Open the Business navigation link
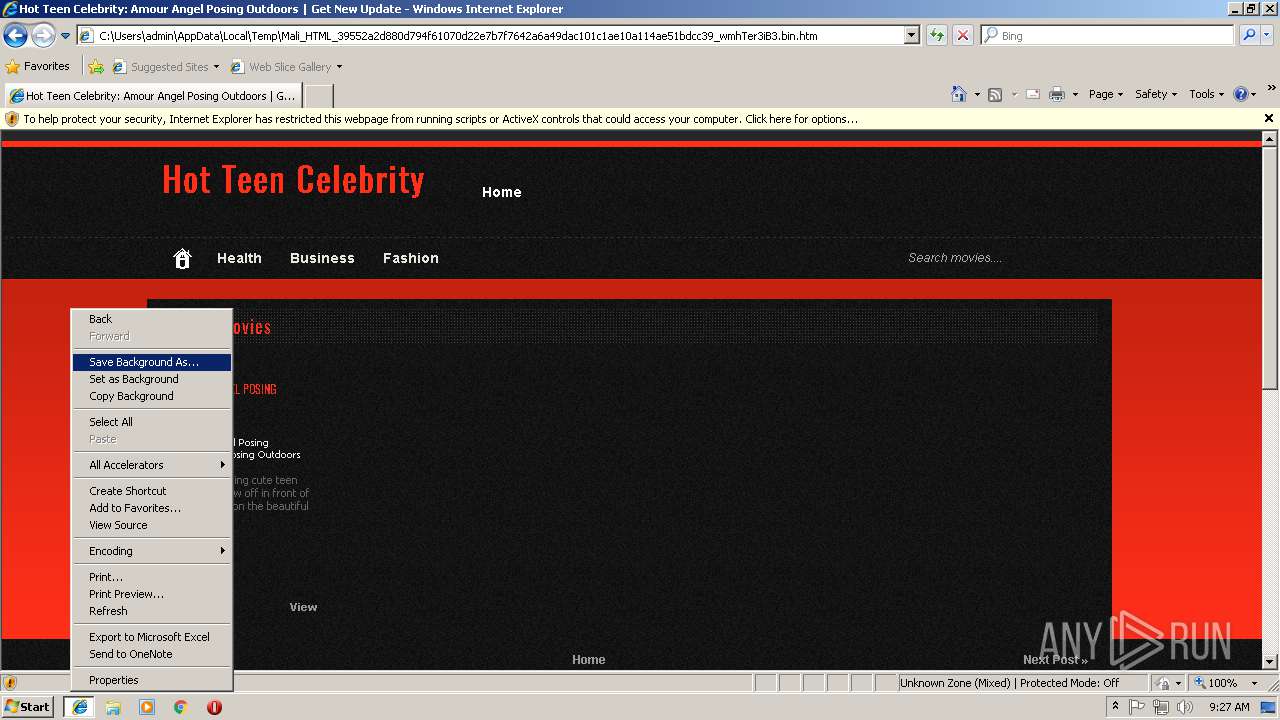This screenshot has width=1280, height=720. click(322, 258)
